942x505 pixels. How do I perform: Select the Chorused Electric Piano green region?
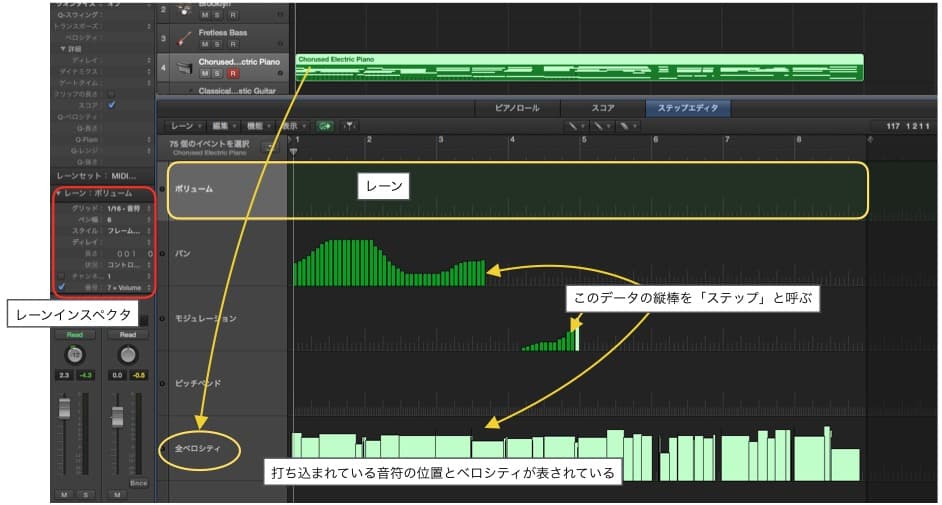579,67
